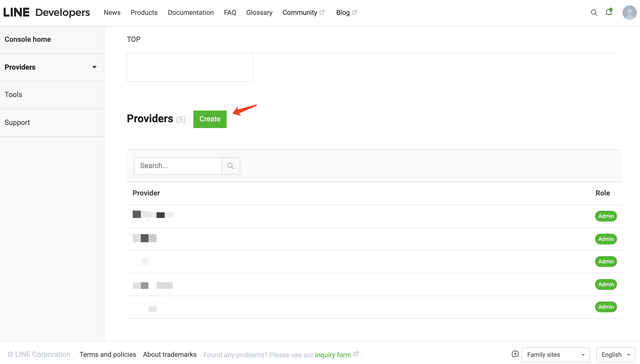Open the header search magnifier icon
The image size is (640, 364).
pos(594,13)
